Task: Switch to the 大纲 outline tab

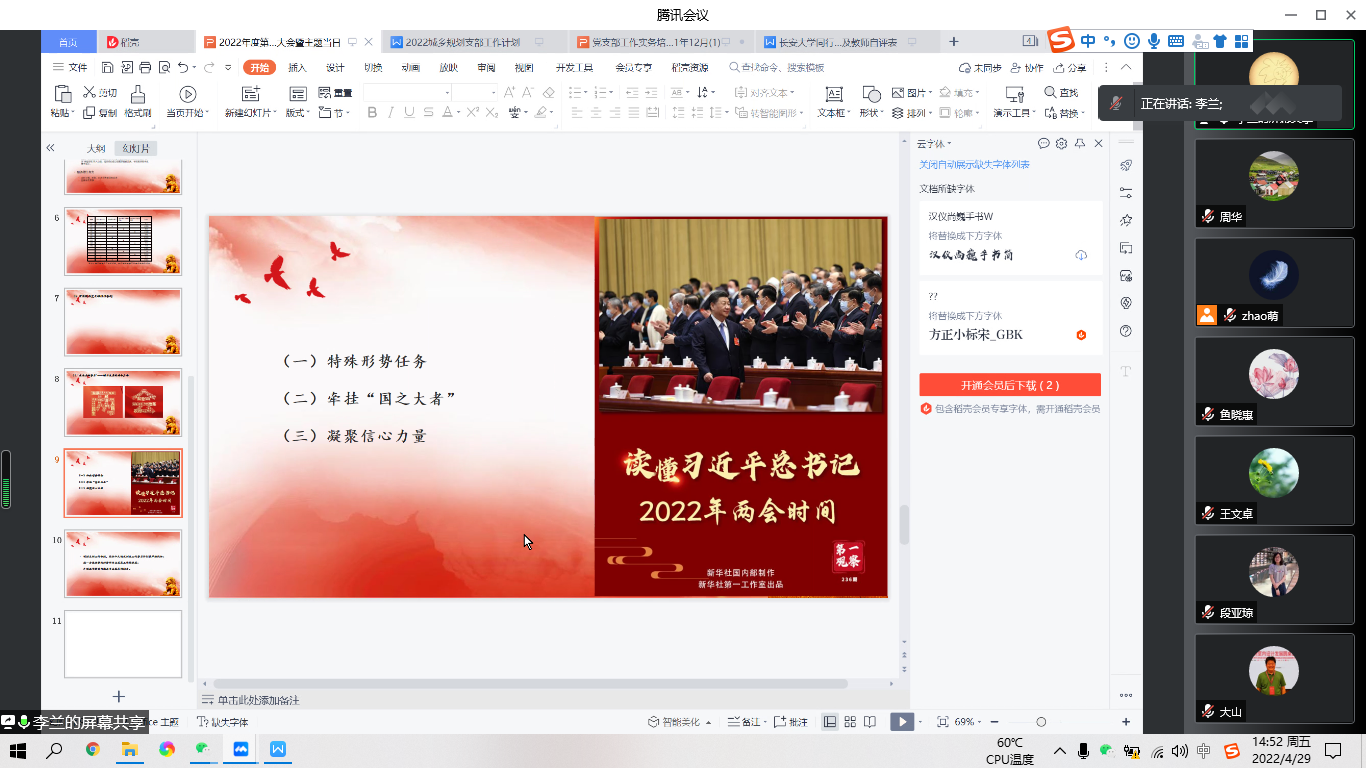Action: [x=96, y=149]
